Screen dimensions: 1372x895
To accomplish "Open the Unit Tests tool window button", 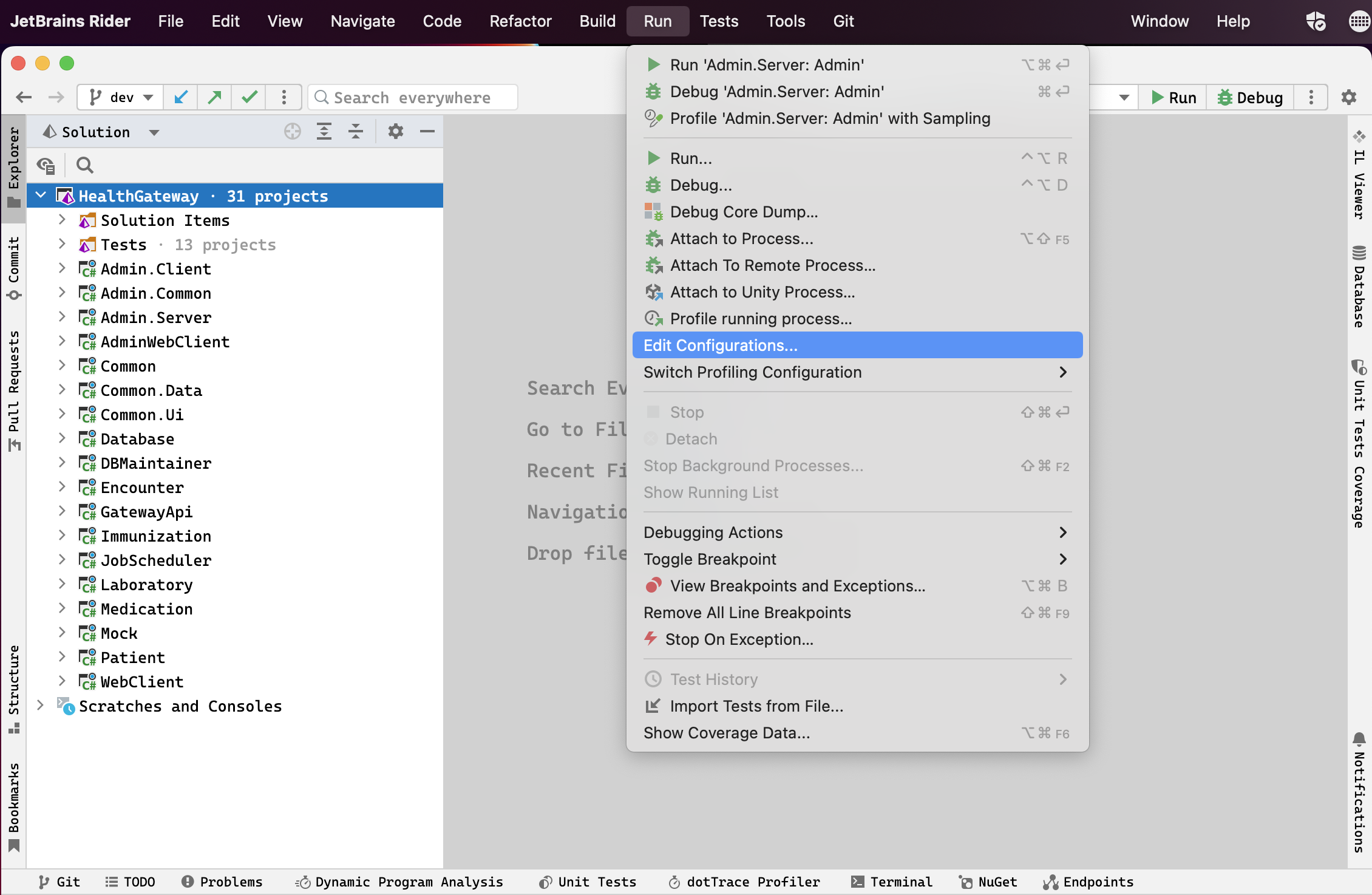I will tap(588, 882).
